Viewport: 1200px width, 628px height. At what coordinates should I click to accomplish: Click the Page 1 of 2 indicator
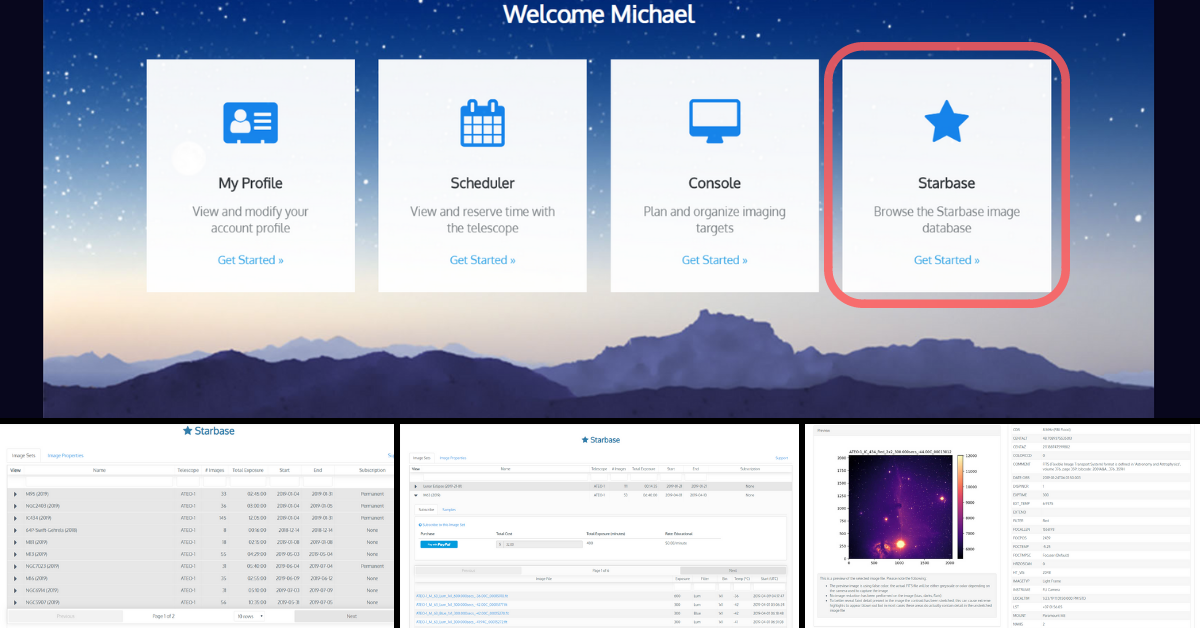[x=163, y=616]
